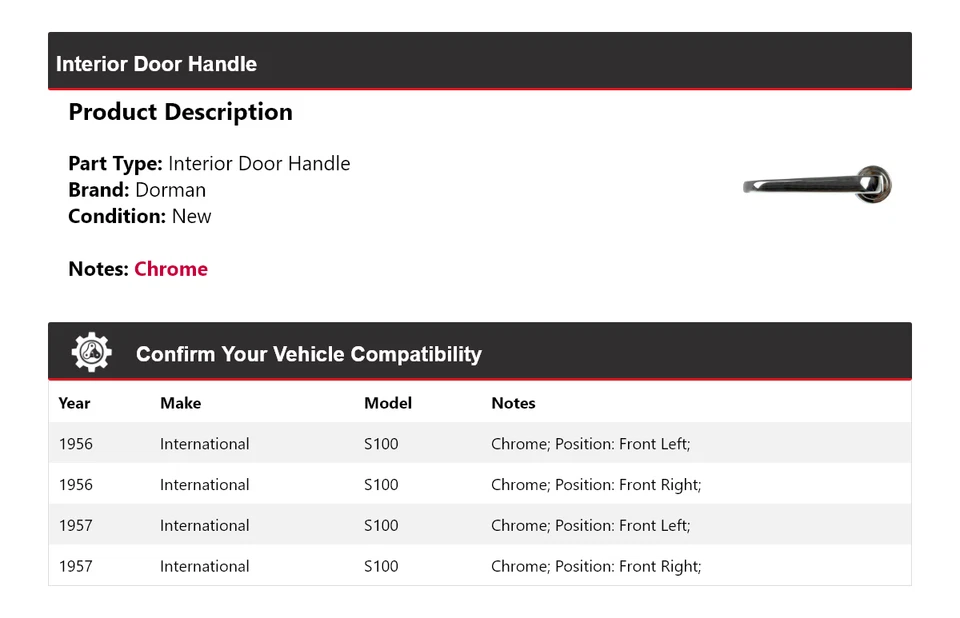Click the Model column header

(388, 403)
